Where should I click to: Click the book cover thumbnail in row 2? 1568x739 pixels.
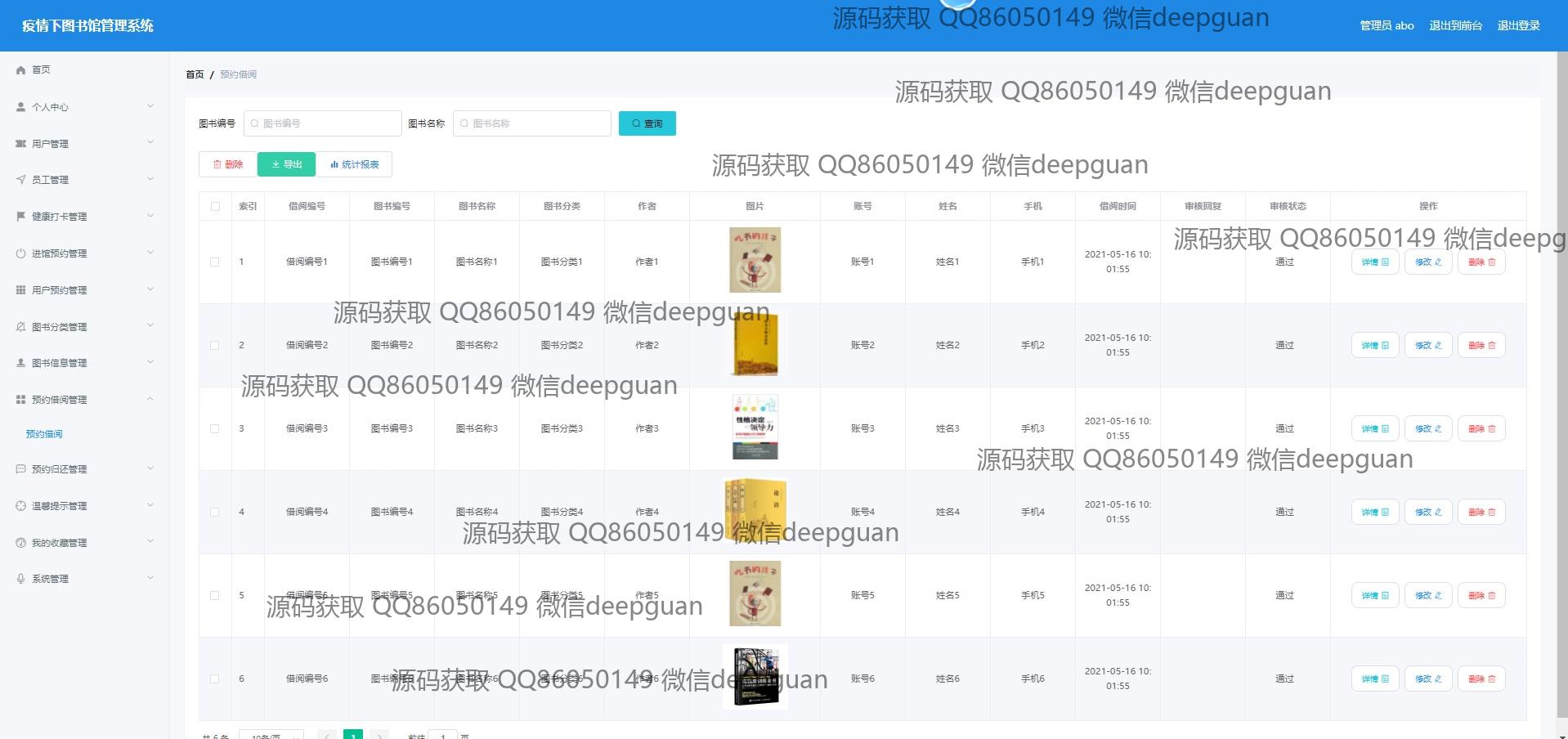click(x=755, y=345)
